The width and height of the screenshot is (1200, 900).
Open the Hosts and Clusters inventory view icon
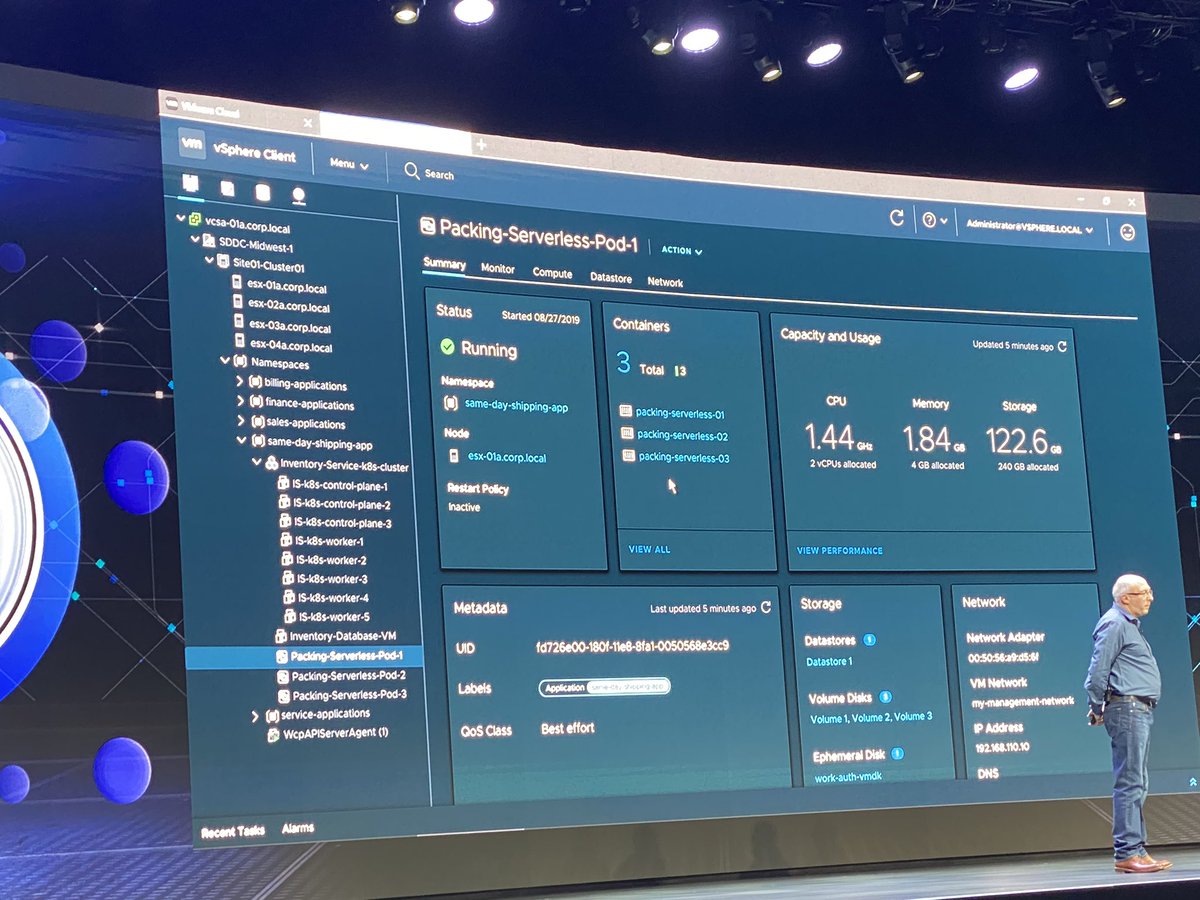click(191, 185)
